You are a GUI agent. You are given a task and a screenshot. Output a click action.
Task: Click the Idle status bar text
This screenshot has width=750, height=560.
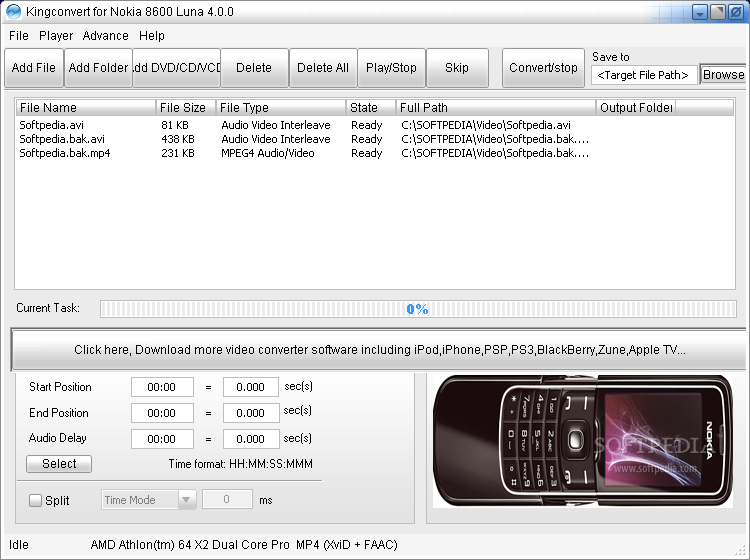coord(19,545)
